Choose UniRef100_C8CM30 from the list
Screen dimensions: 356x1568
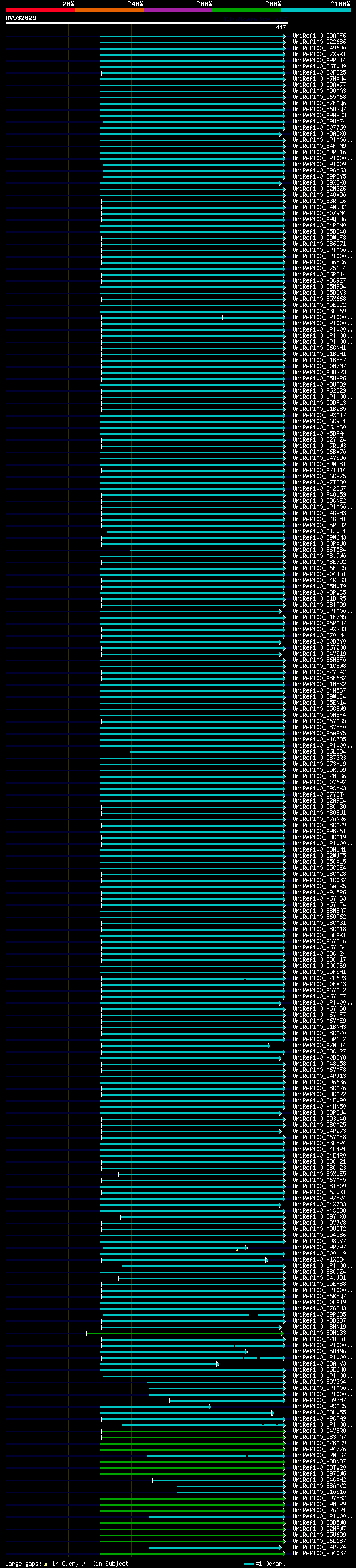(x=319, y=807)
